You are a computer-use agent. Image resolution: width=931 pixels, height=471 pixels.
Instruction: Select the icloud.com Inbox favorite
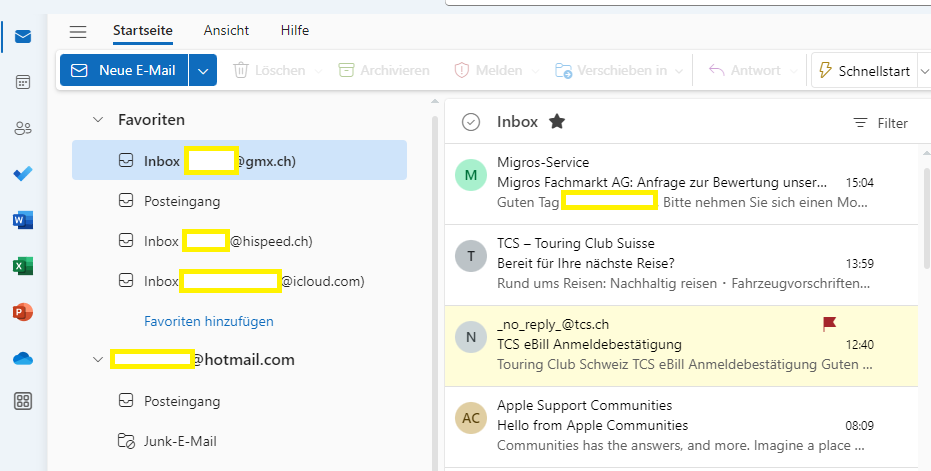click(239, 281)
